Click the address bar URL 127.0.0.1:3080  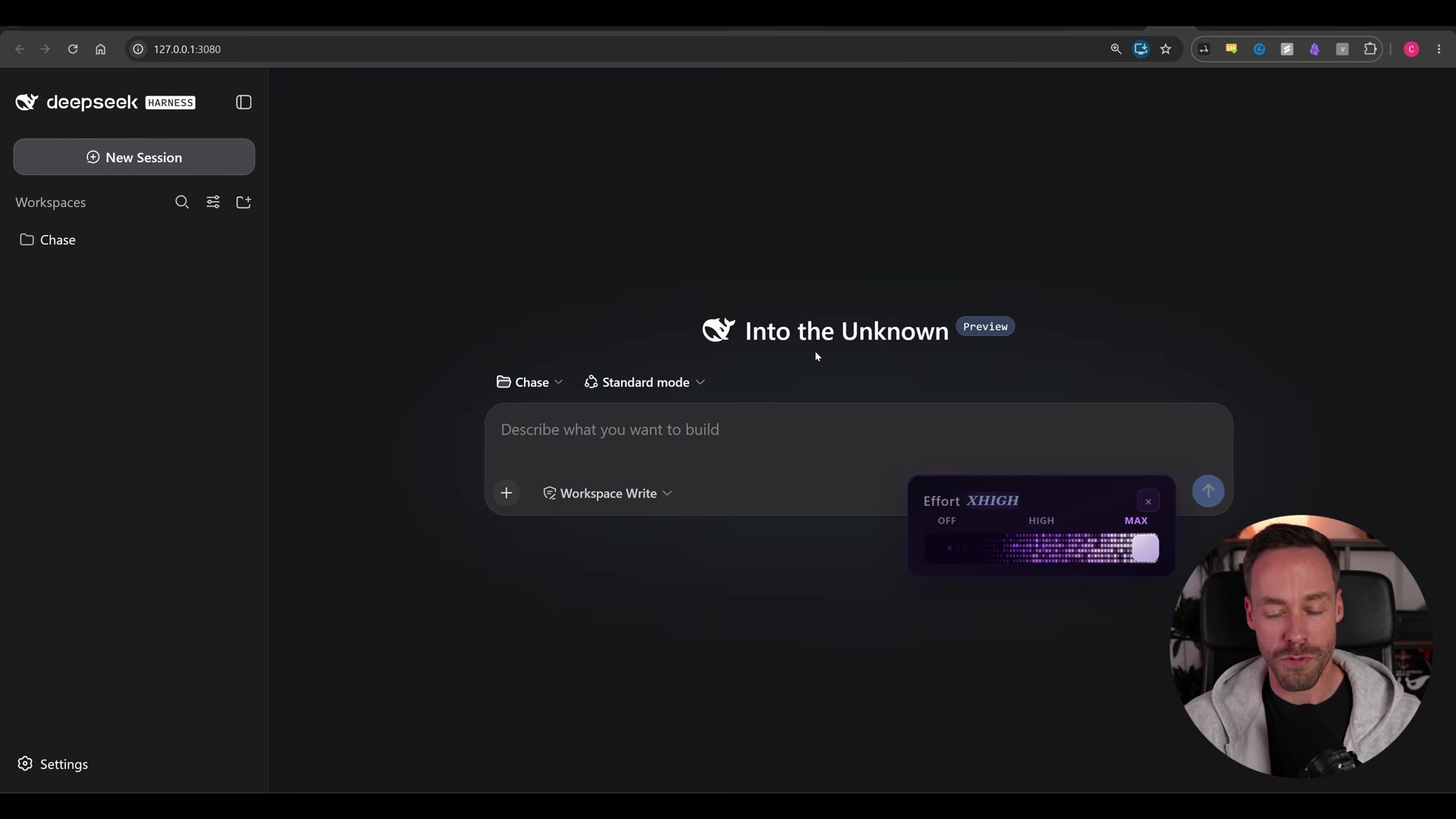(x=187, y=49)
